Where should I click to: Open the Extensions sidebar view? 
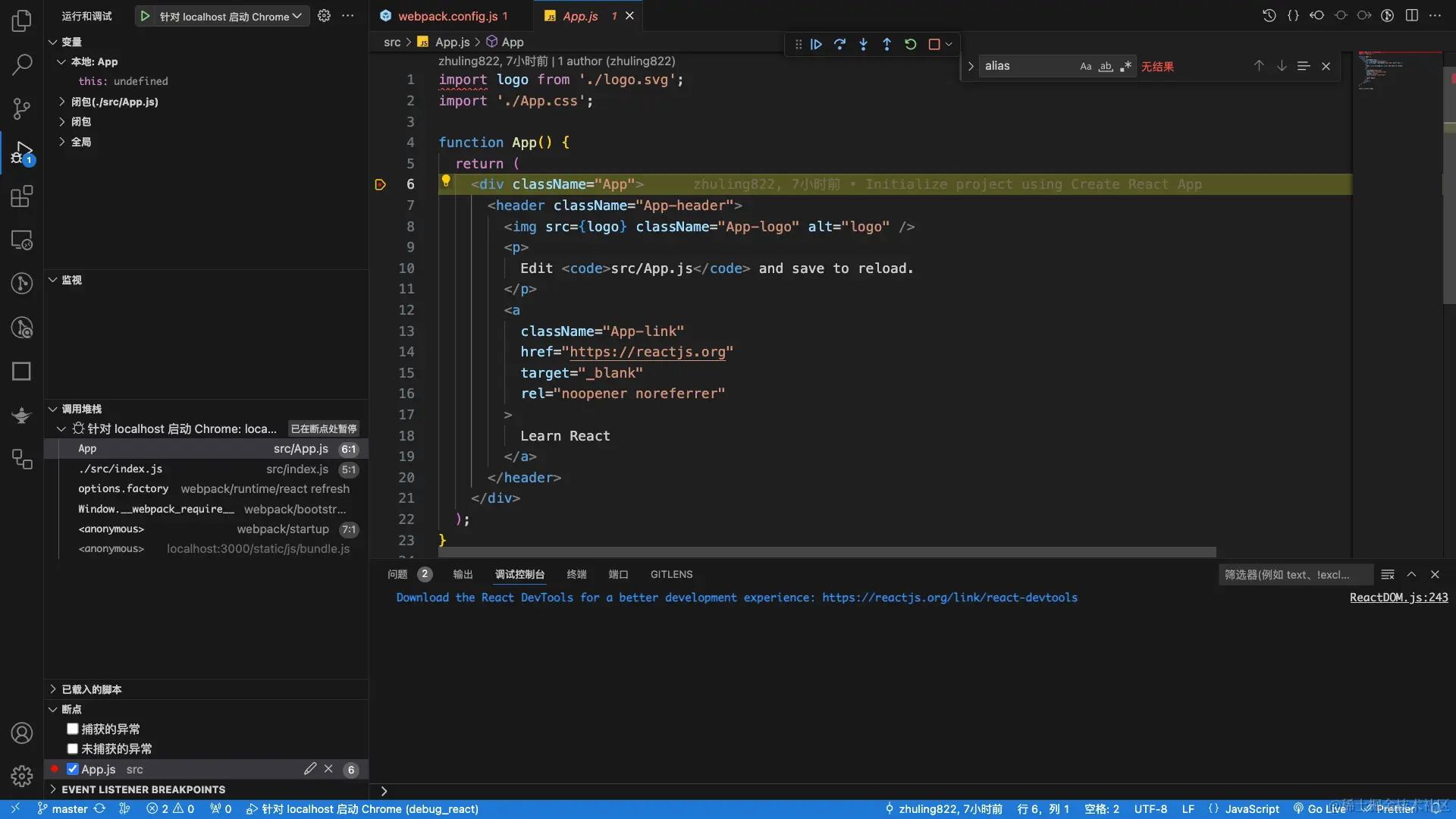(x=22, y=197)
